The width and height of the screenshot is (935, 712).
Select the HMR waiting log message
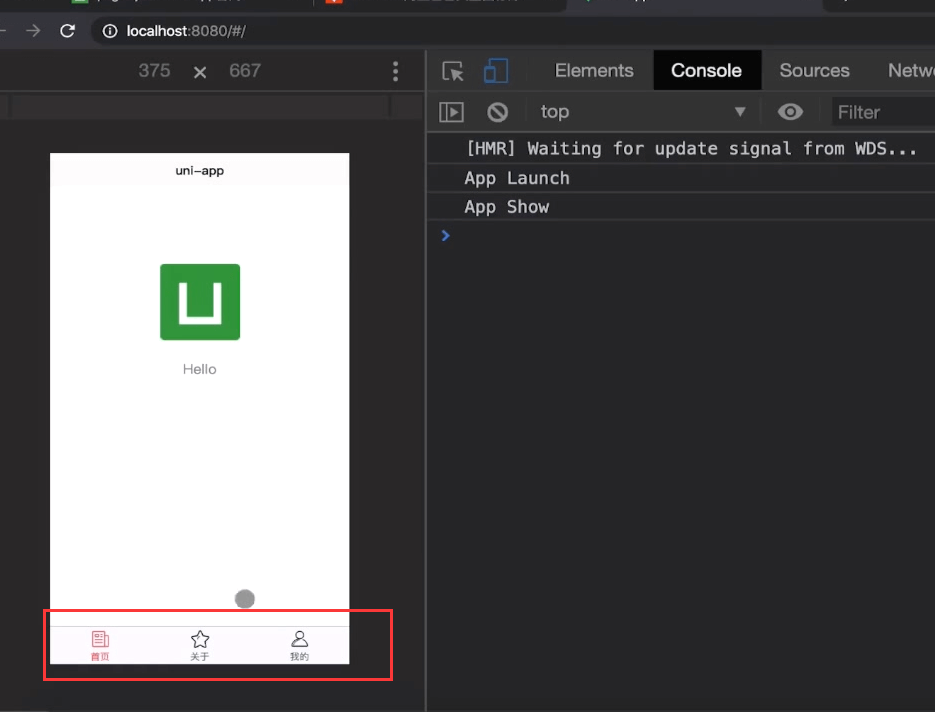[x=691, y=148]
